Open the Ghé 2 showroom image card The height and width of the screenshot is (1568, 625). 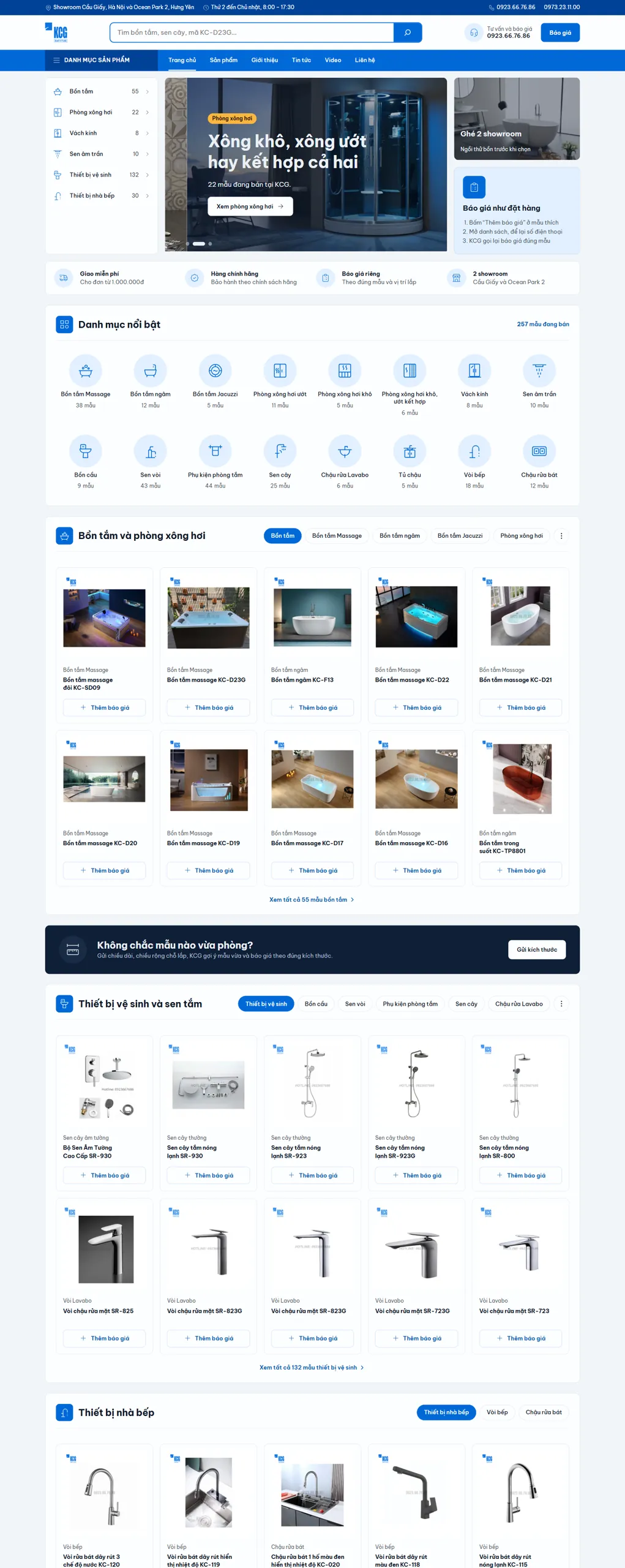[x=517, y=119]
